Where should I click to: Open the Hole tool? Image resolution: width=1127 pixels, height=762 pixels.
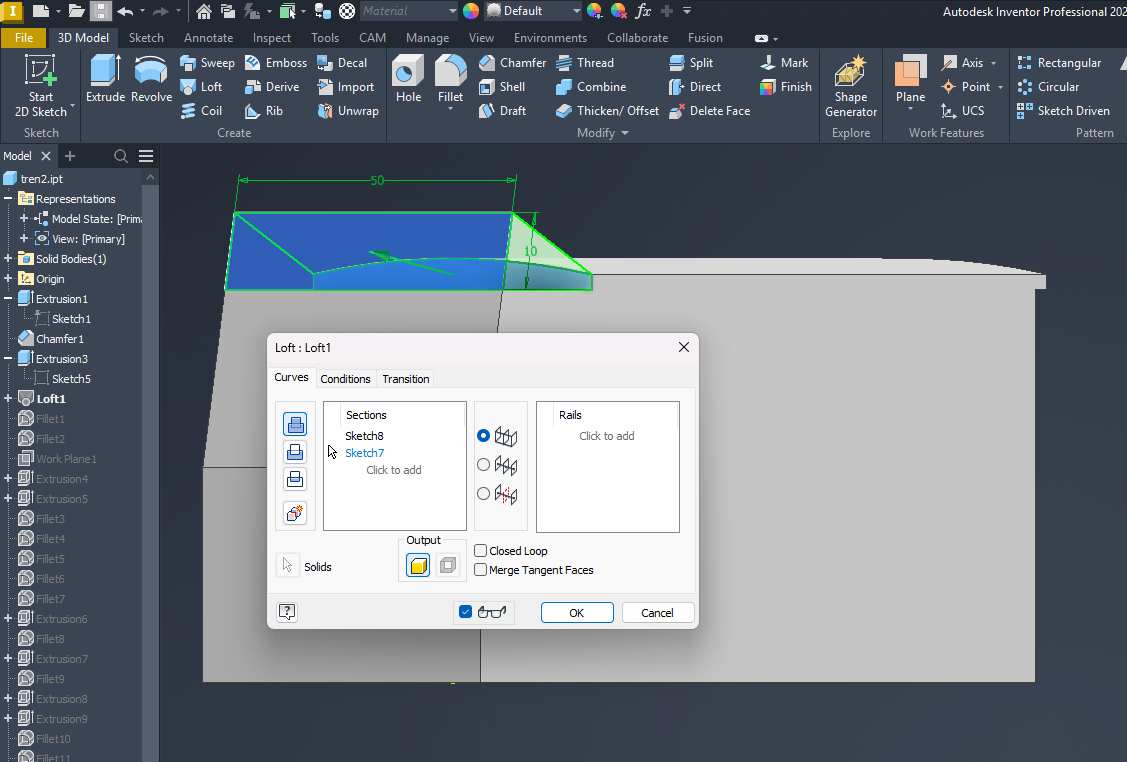coord(407,75)
